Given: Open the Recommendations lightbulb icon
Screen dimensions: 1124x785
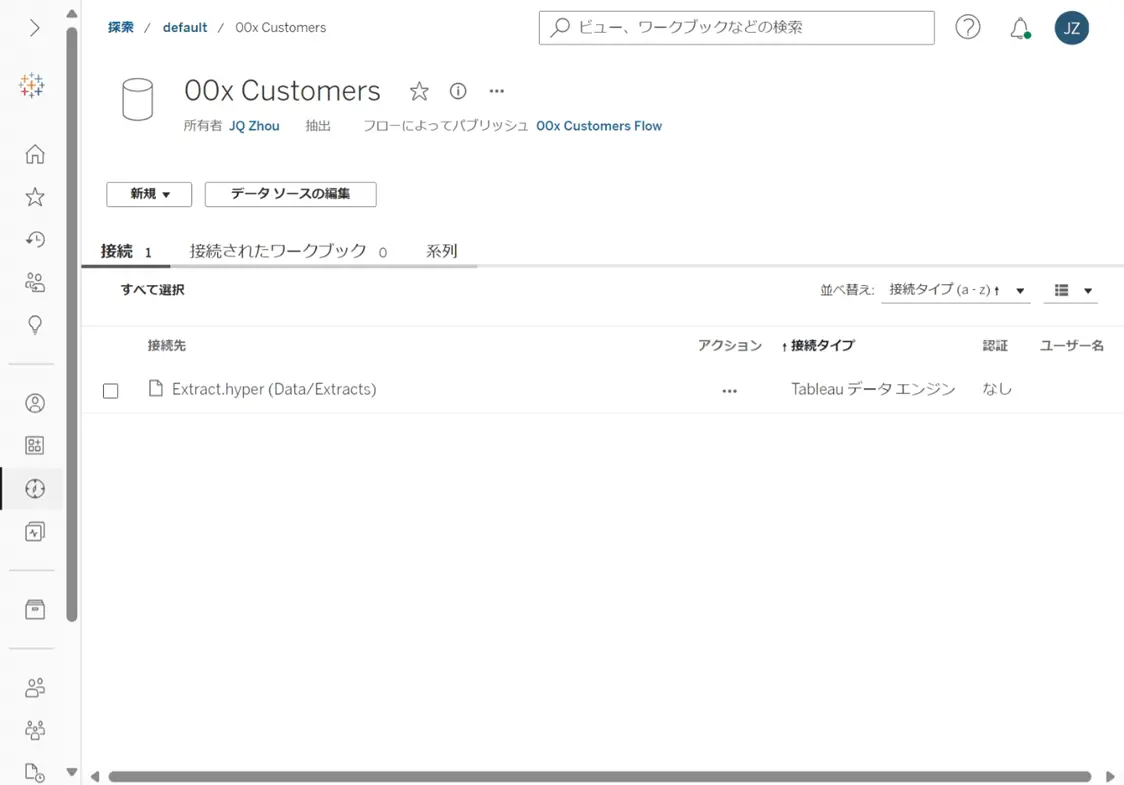Looking at the screenshot, I should 34,325.
